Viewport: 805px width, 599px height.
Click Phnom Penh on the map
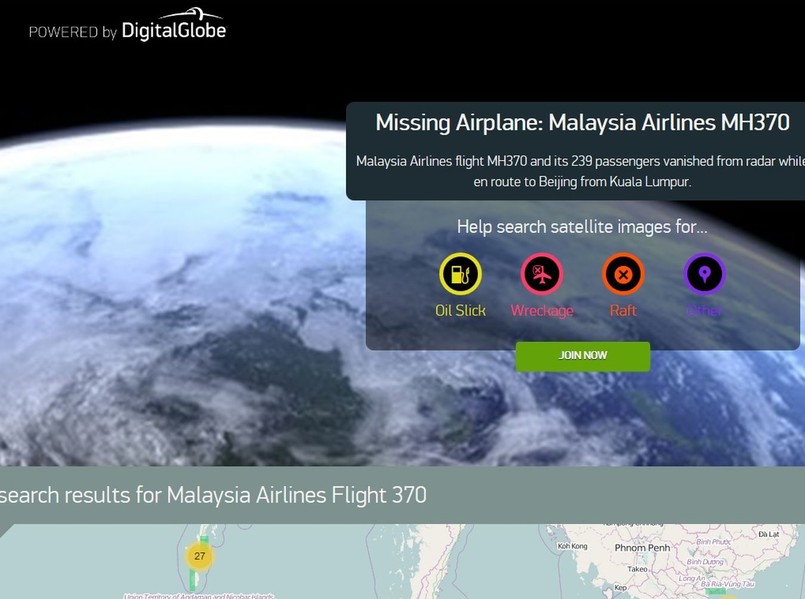[642, 548]
